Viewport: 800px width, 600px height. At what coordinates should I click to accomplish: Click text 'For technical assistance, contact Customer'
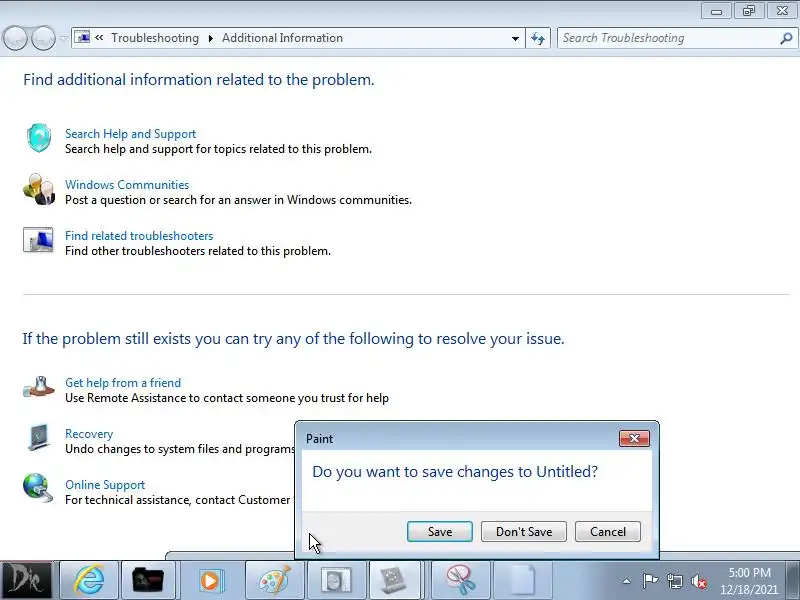178,500
